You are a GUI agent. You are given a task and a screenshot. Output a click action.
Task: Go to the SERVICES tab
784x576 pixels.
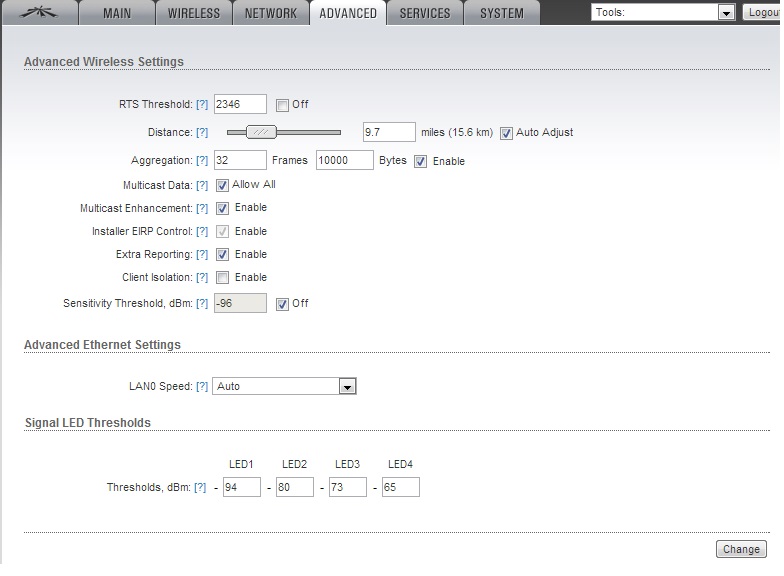coord(425,12)
